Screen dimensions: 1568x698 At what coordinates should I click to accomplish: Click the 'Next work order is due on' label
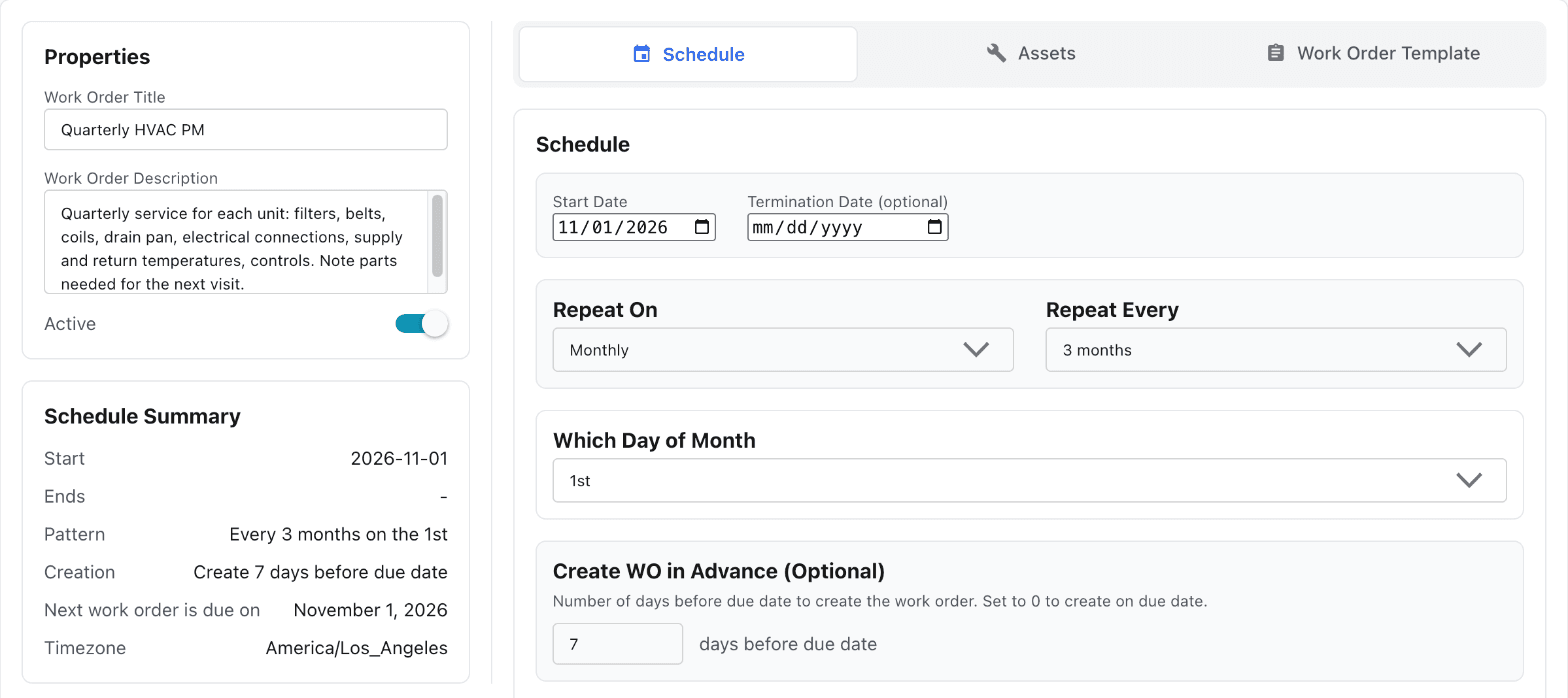pos(152,610)
